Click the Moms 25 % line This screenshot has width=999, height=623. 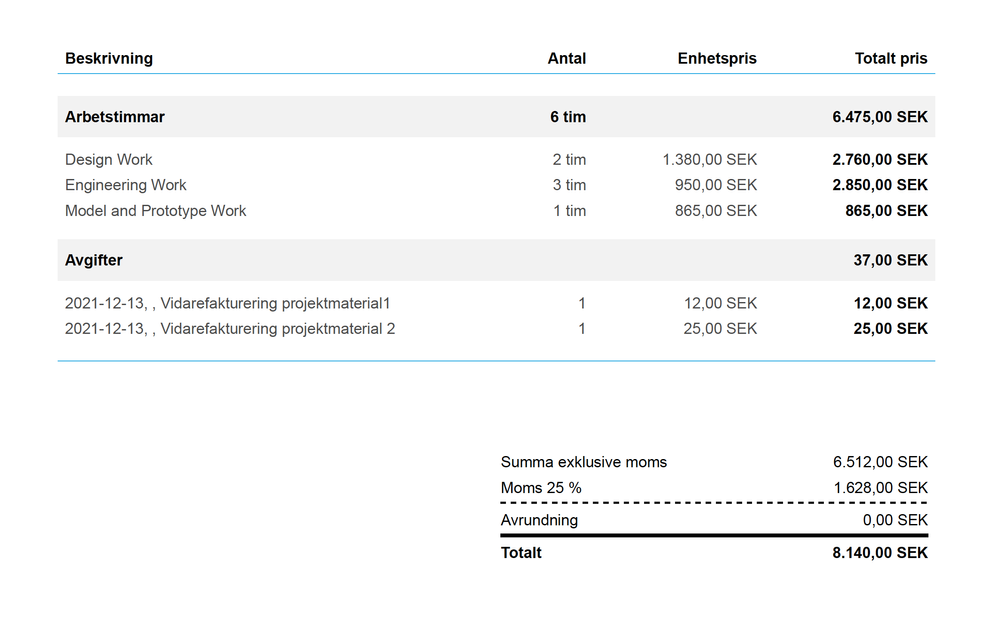(714, 488)
